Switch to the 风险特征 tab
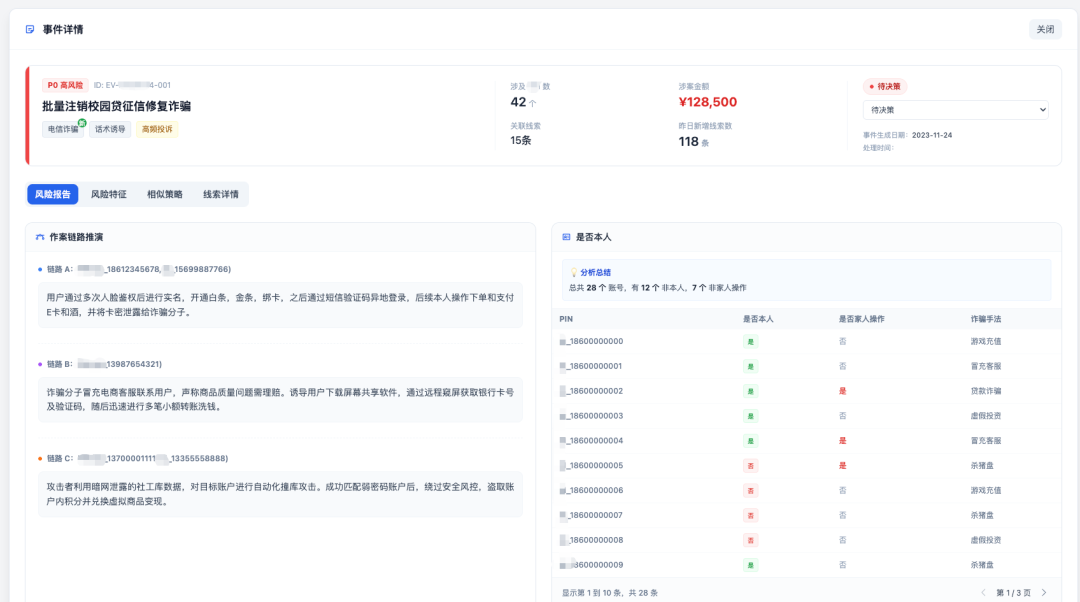1080x602 pixels. click(109, 194)
